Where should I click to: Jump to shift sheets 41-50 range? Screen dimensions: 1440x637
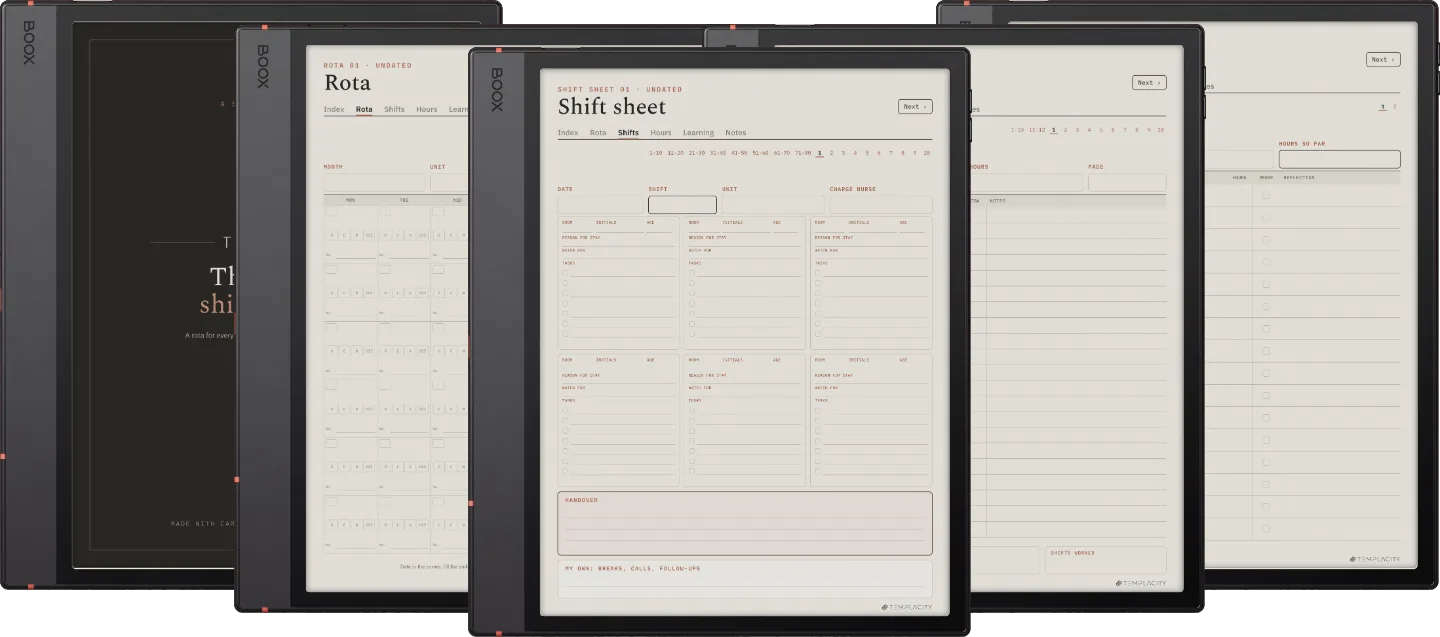[x=739, y=153]
